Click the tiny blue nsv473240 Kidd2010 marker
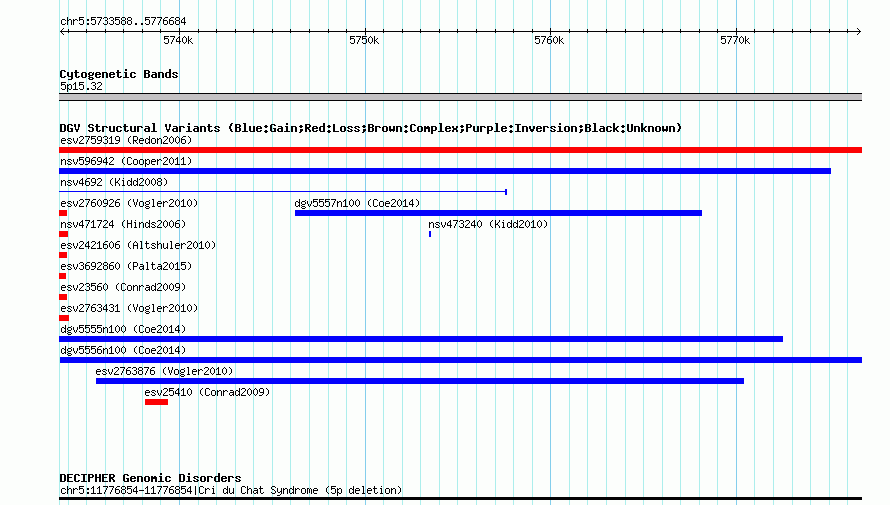890x505 pixels. click(x=430, y=234)
